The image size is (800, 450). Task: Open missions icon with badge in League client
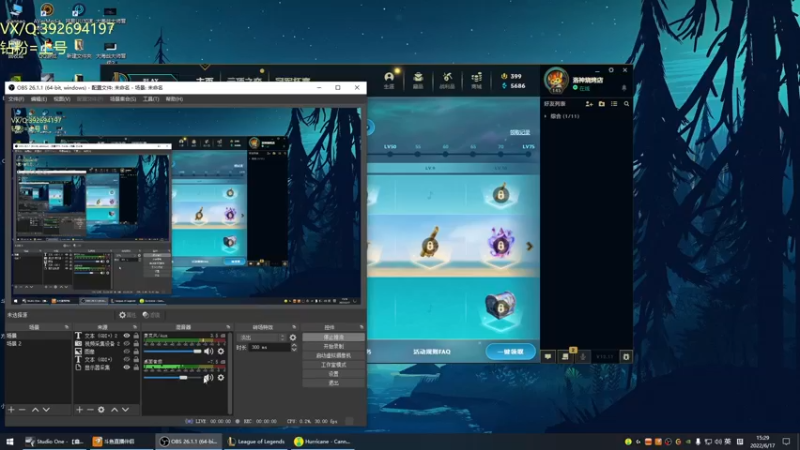[x=565, y=356]
